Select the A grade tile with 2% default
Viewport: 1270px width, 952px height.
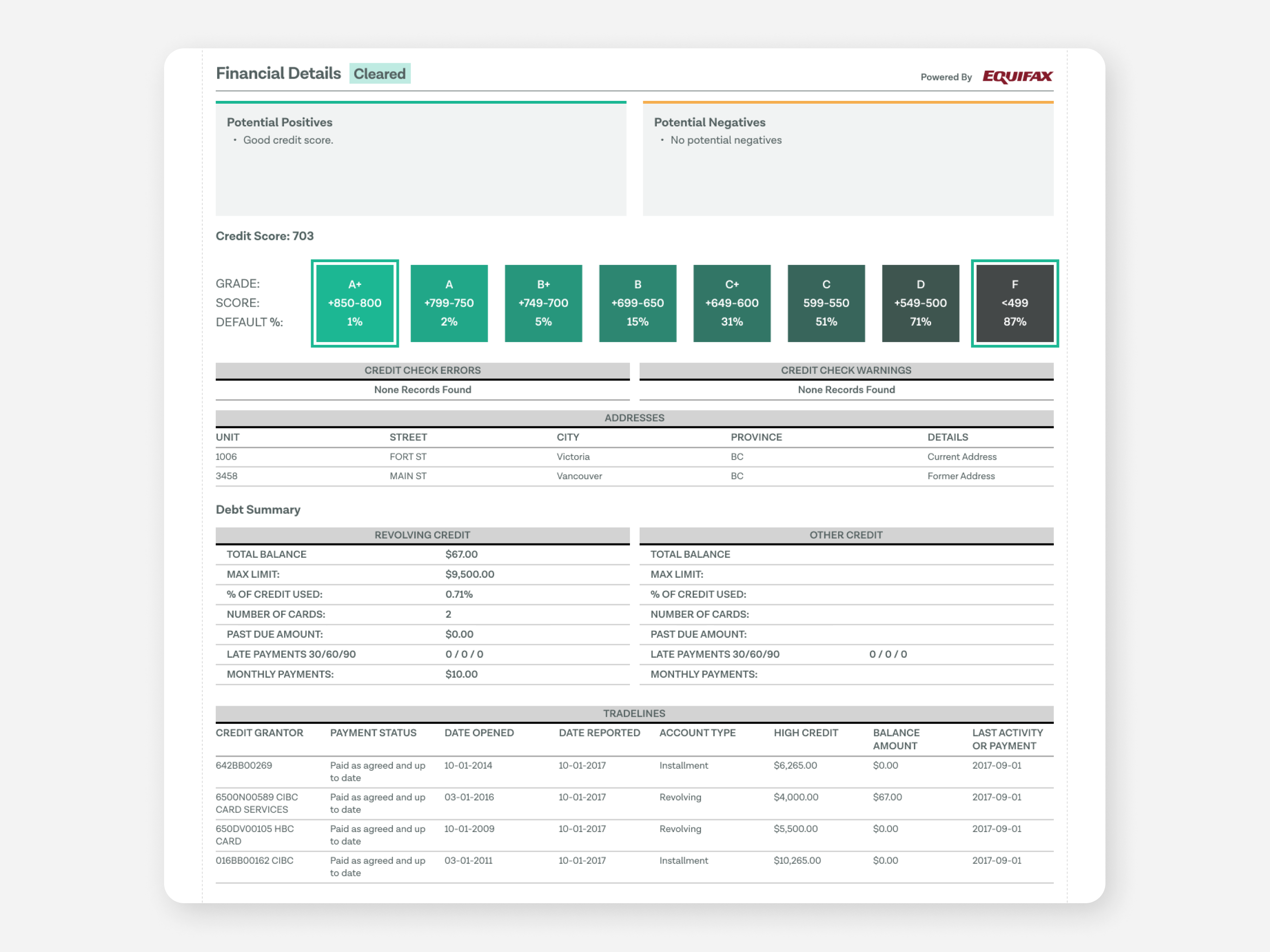pyautogui.click(x=449, y=303)
